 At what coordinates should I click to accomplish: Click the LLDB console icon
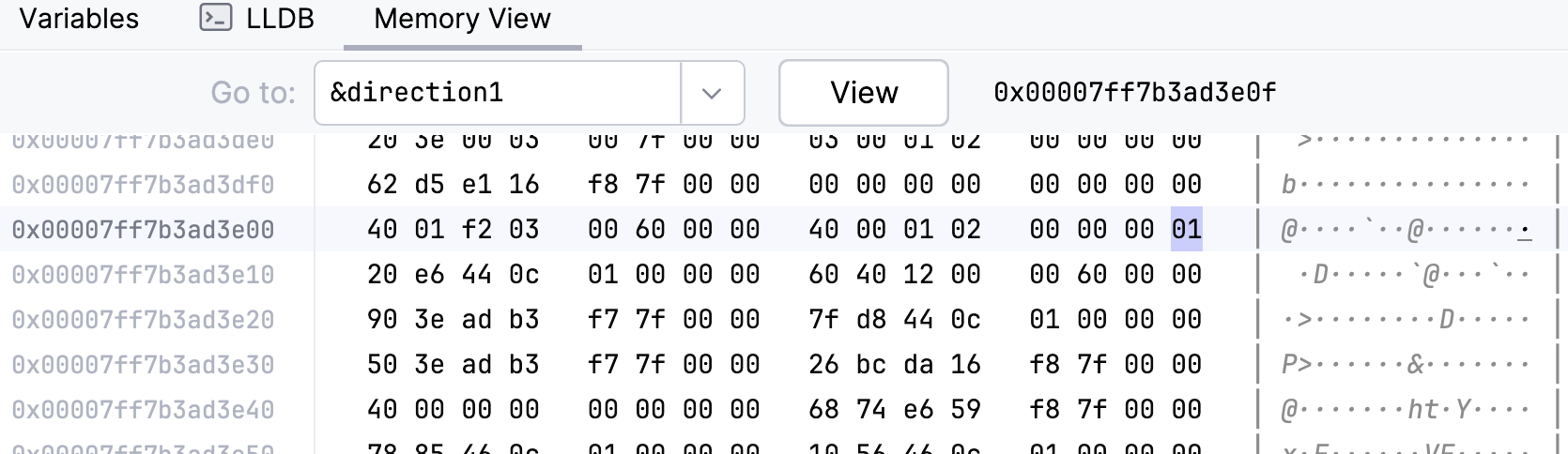point(216,18)
